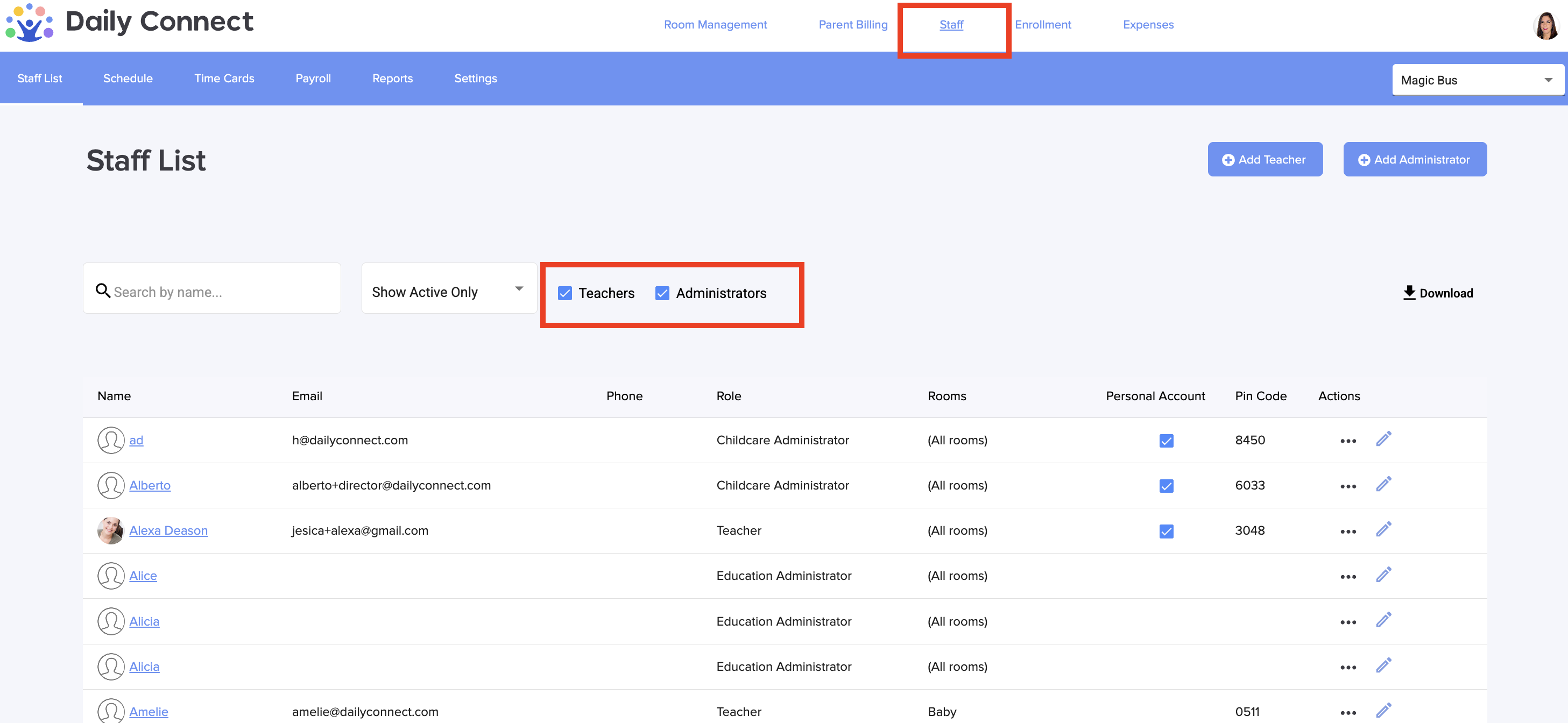
Task: Click the Download icon
Action: pyautogui.click(x=1409, y=293)
